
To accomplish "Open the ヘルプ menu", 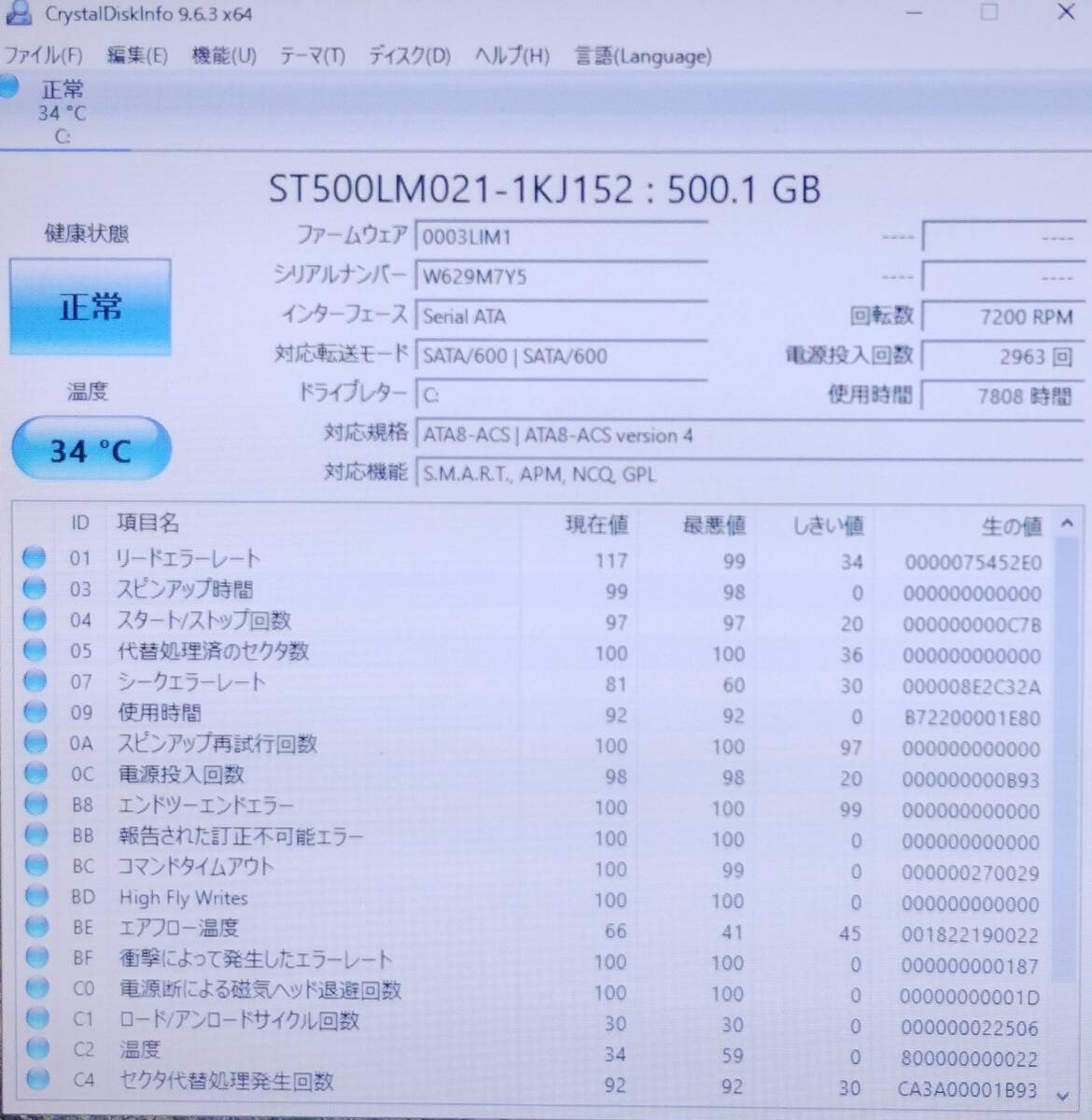I will [512, 56].
